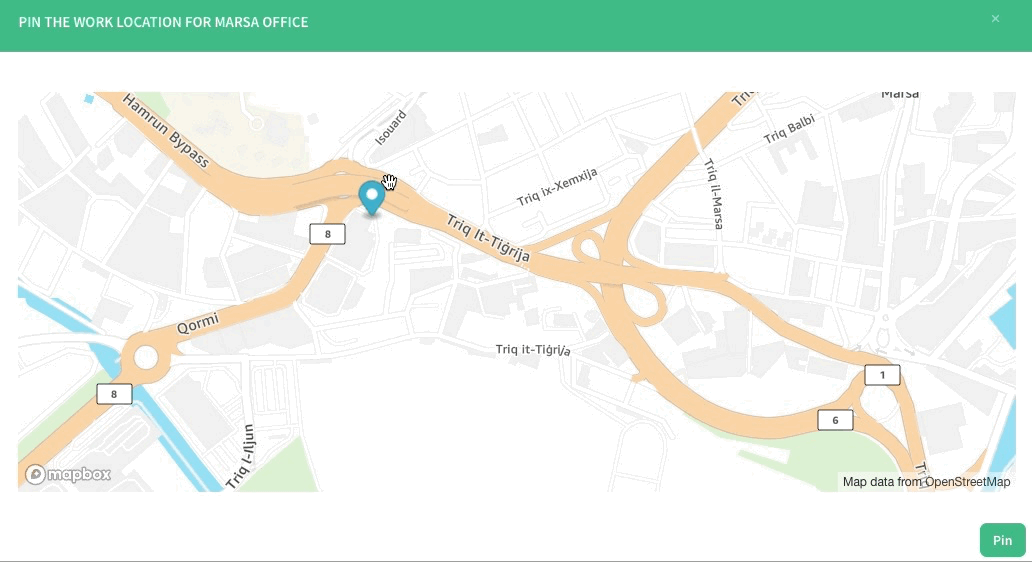The width and height of the screenshot is (1032, 562).
Task: Click the route 8 shield below the pin
Action: pos(327,234)
